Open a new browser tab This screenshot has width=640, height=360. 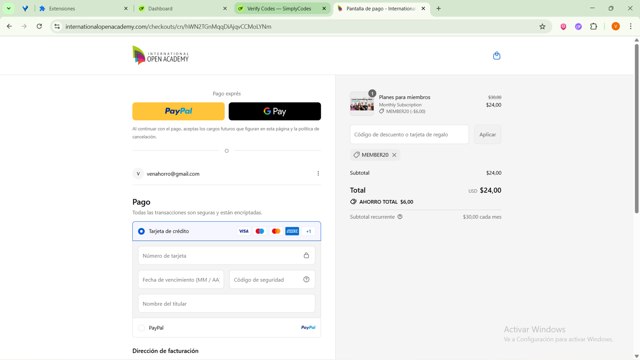point(438,8)
